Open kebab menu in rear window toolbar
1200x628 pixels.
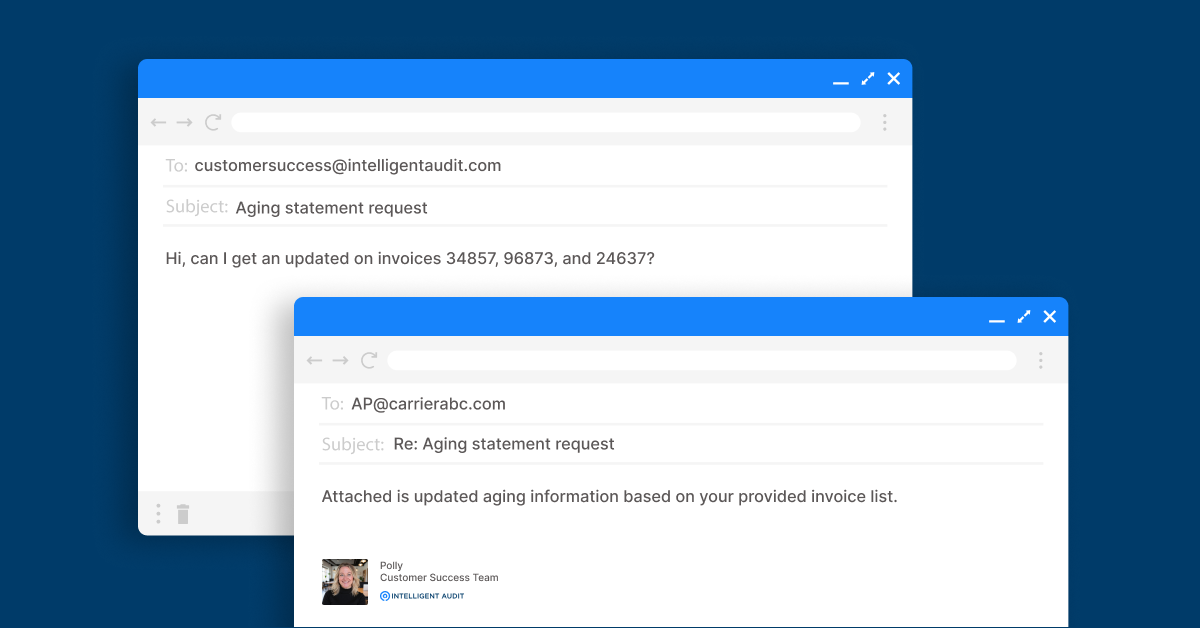coord(885,122)
